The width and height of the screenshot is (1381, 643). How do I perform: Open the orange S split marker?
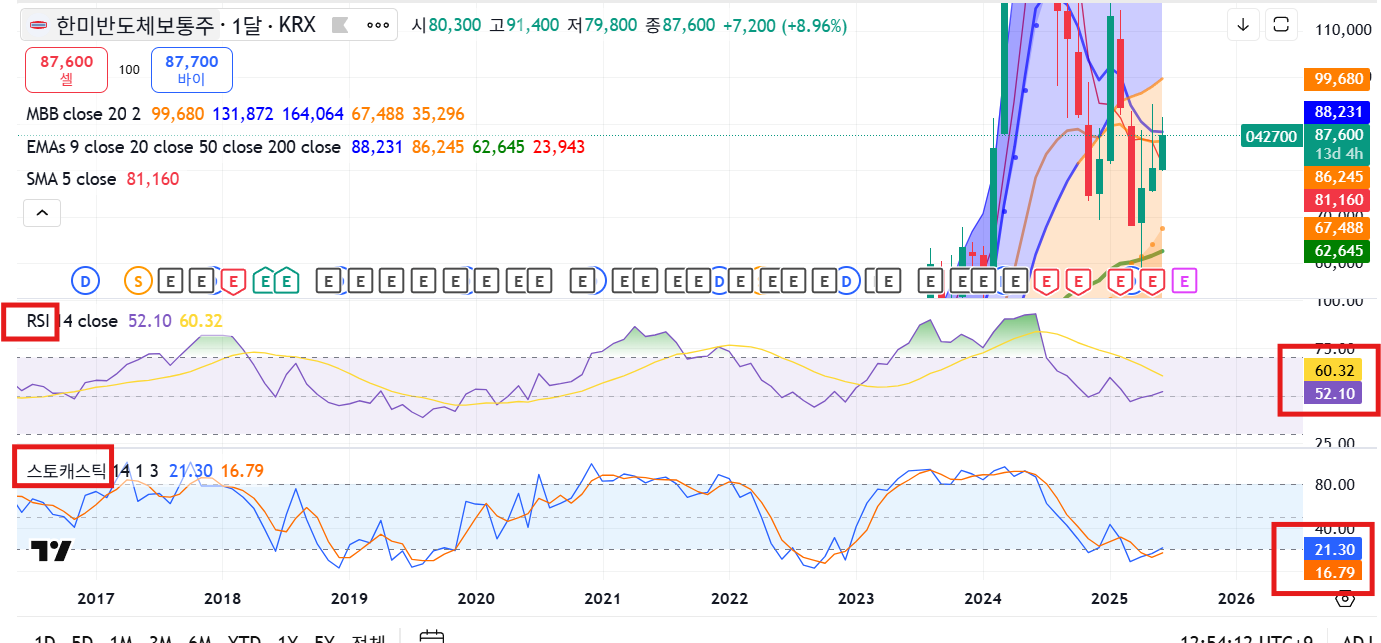136,282
